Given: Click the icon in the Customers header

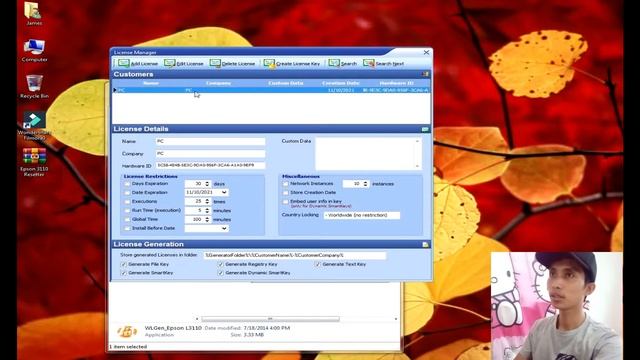Looking at the screenshot, I should [425, 74].
